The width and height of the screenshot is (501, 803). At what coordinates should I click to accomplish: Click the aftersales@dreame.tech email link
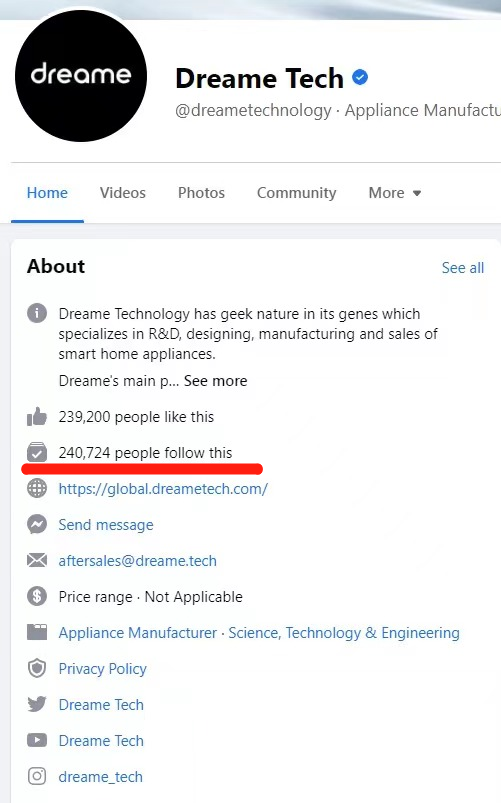coord(137,561)
